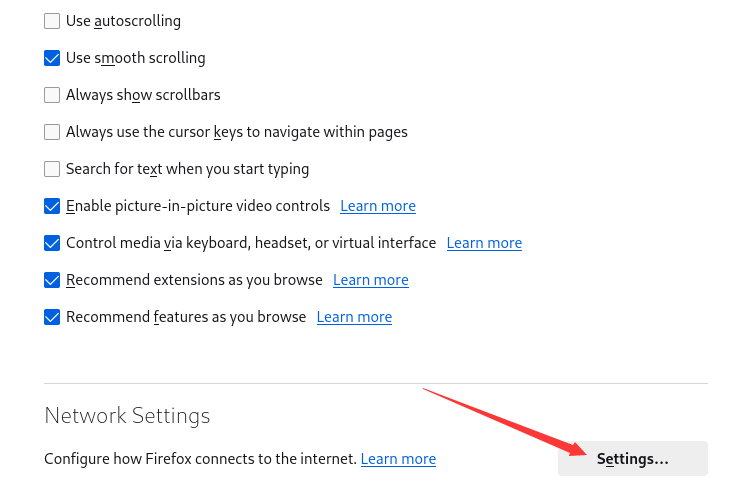This screenshot has width=750, height=490.
Task: Open Learn more beside media control option
Action: pos(484,243)
